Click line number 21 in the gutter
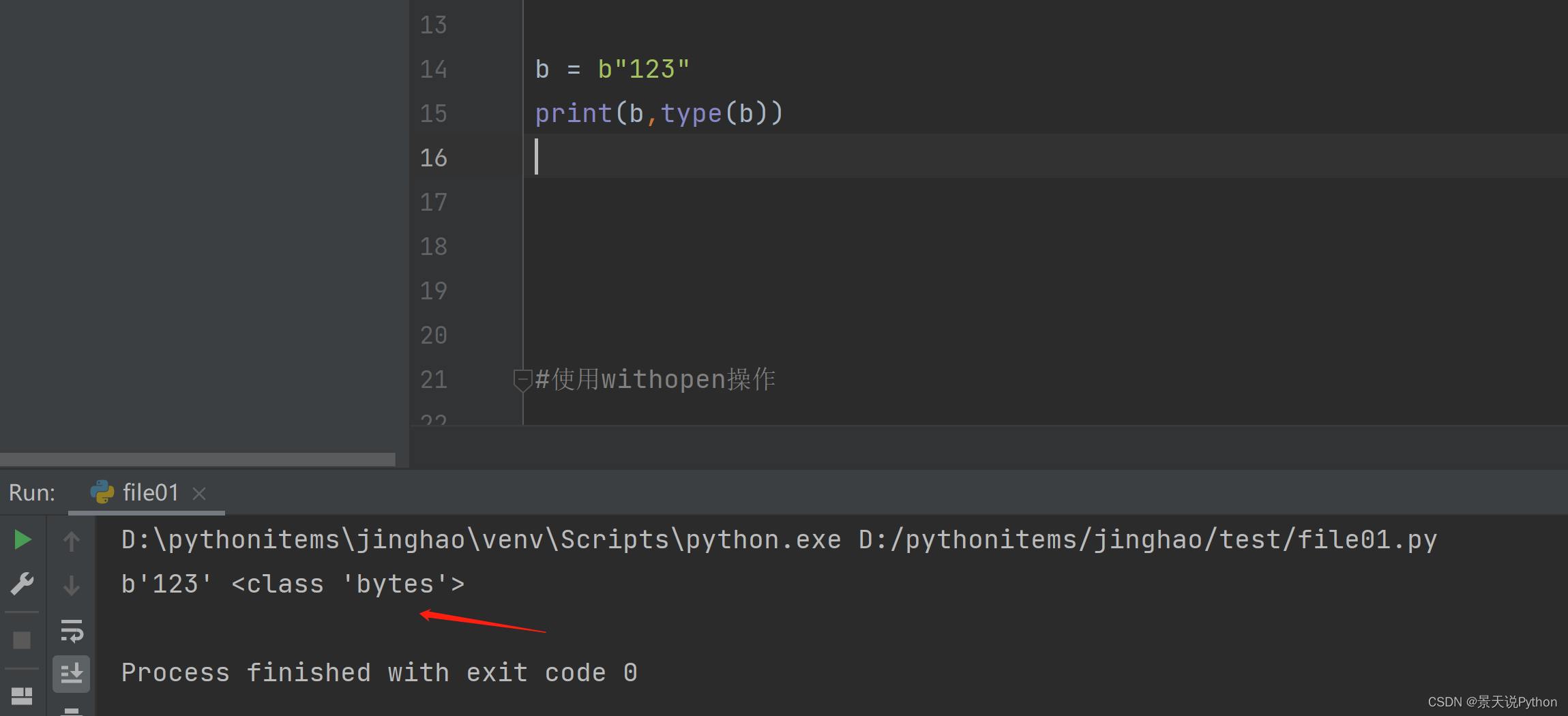 pos(434,380)
